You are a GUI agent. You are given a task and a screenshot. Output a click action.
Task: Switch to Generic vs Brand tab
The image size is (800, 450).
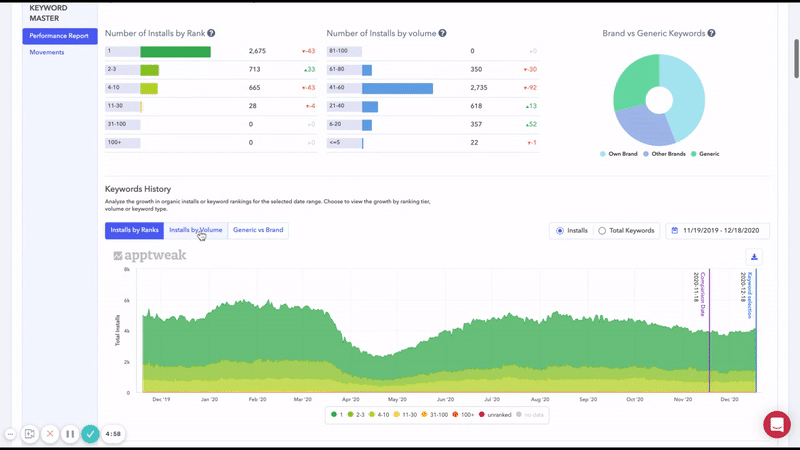click(258, 230)
